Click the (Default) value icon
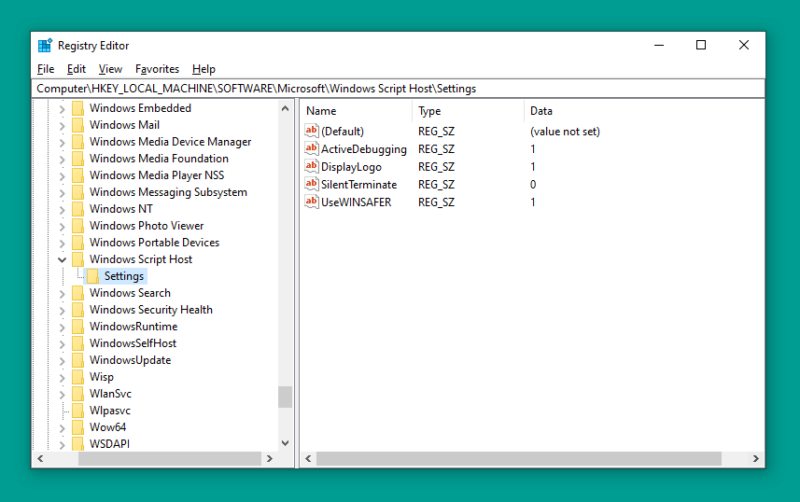Viewport: 800px width, 502px height. click(311, 131)
